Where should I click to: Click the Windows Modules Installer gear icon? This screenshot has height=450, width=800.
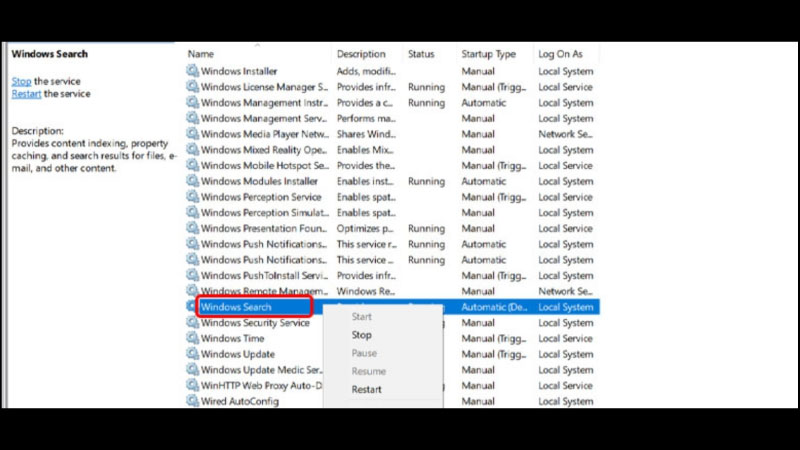pos(193,181)
